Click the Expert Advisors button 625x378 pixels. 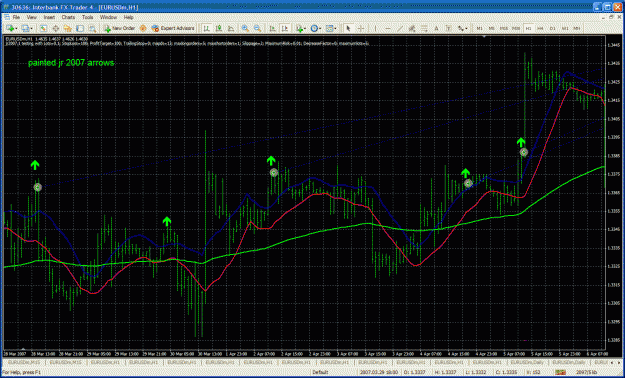[173, 28]
